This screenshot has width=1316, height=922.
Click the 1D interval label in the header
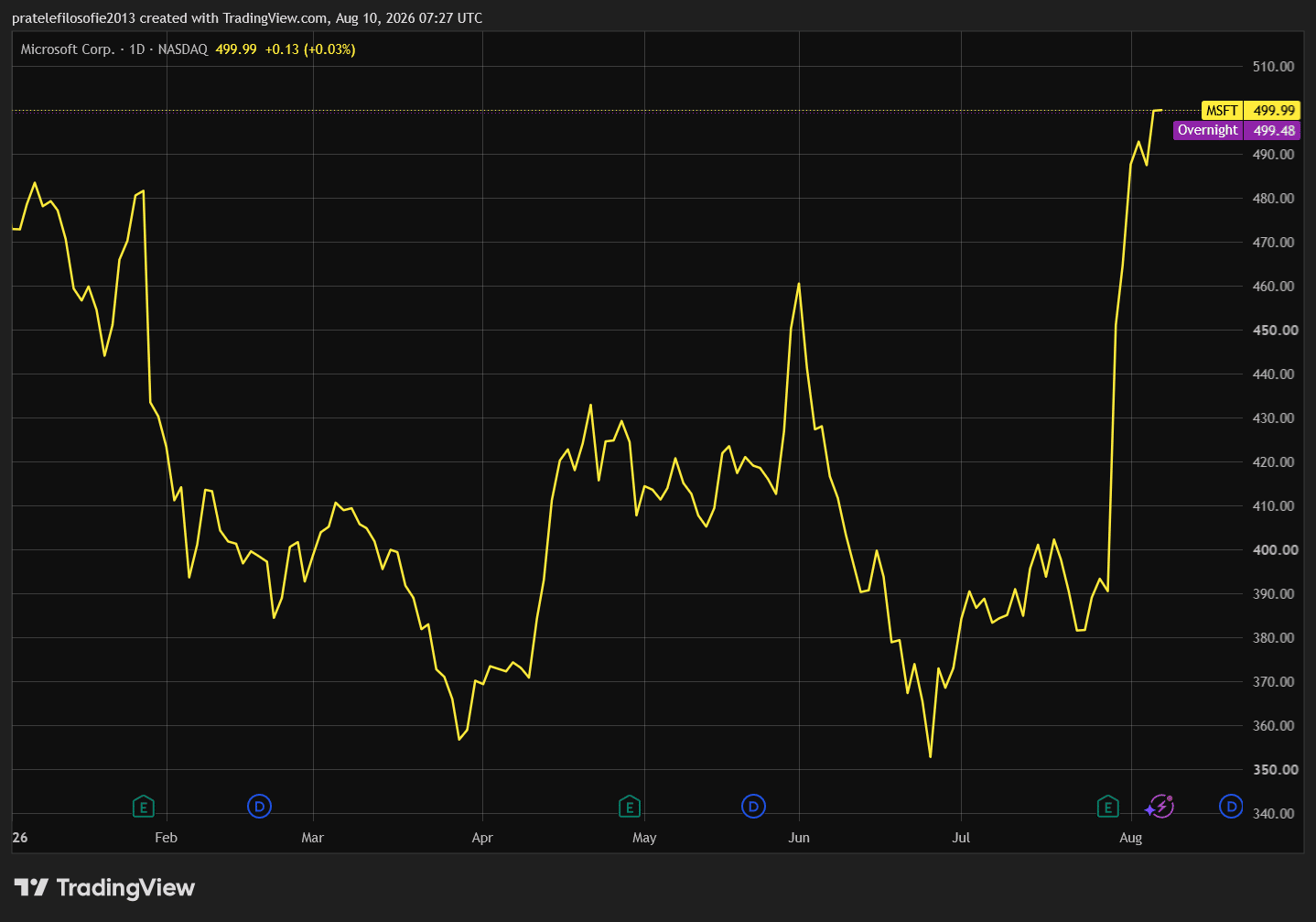(x=137, y=49)
